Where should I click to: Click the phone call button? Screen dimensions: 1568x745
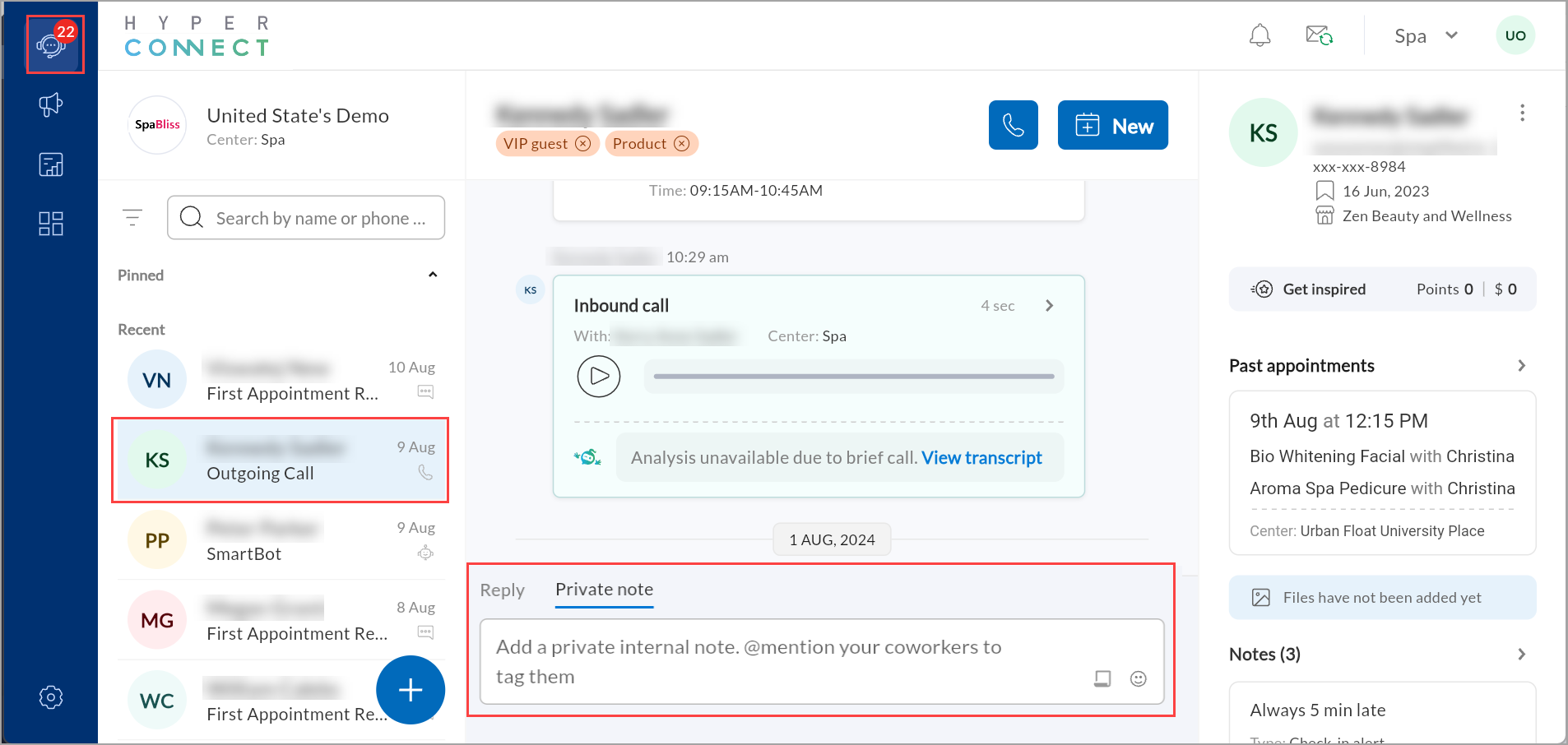click(x=1013, y=125)
